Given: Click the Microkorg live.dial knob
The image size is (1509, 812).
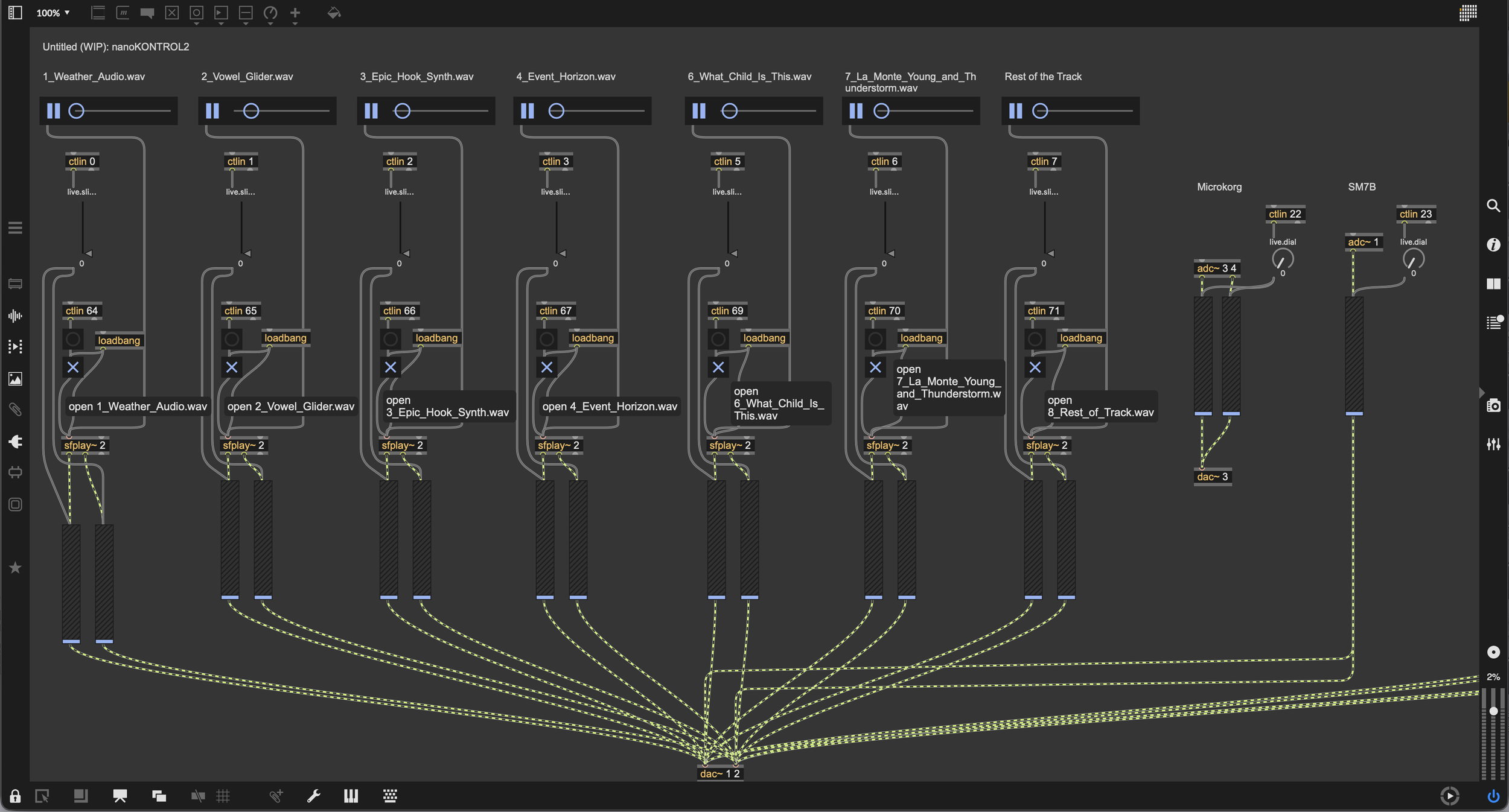Looking at the screenshot, I should tap(1282, 260).
